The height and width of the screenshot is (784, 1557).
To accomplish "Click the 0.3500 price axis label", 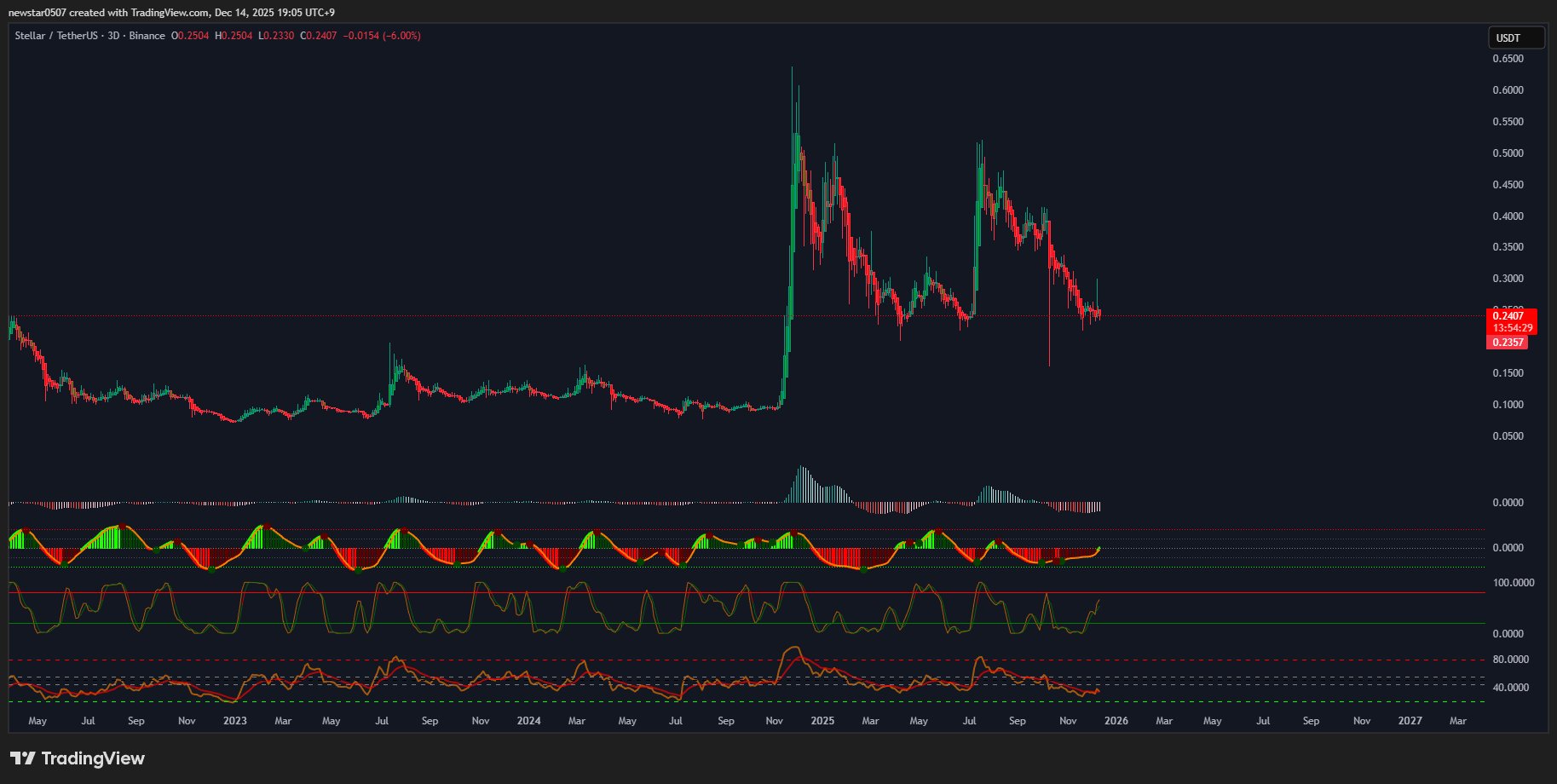I will [x=1508, y=247].
